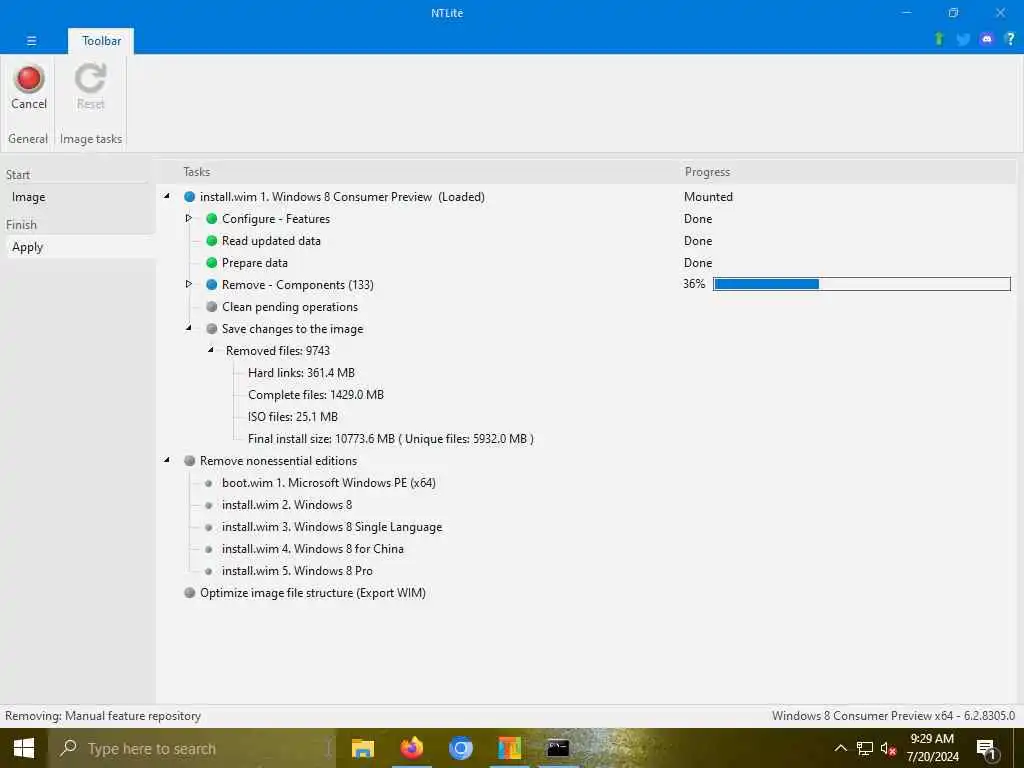
Task: Open the clock showing 9:29 AM
Action: [932, 748]
